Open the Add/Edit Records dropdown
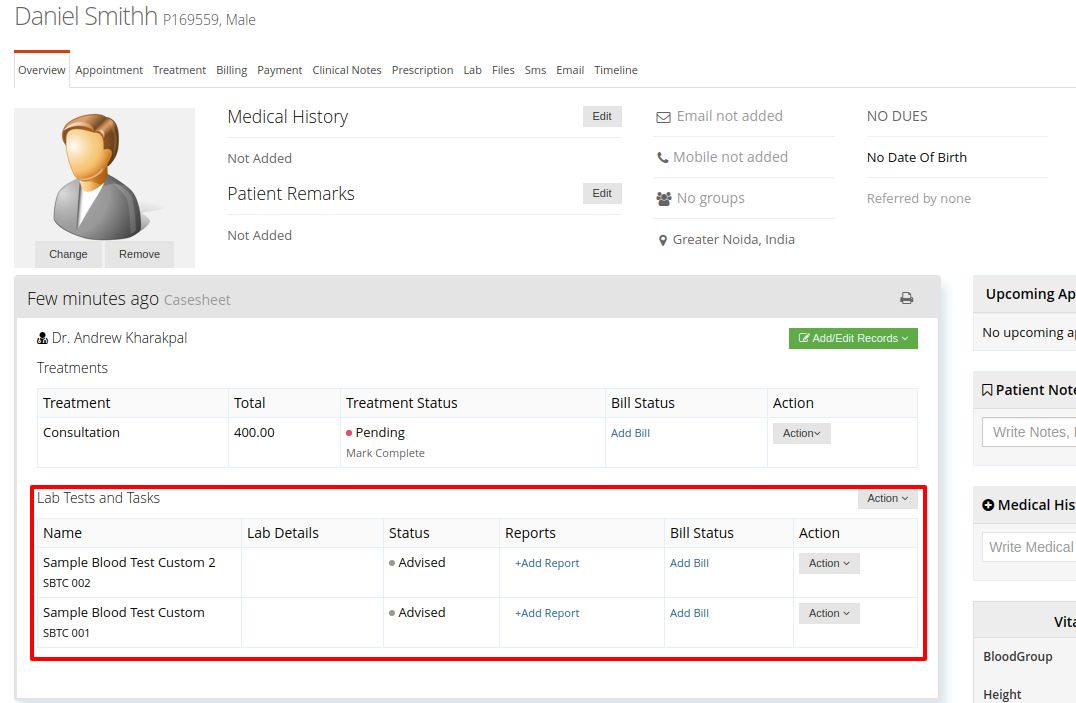 [853, 338]
